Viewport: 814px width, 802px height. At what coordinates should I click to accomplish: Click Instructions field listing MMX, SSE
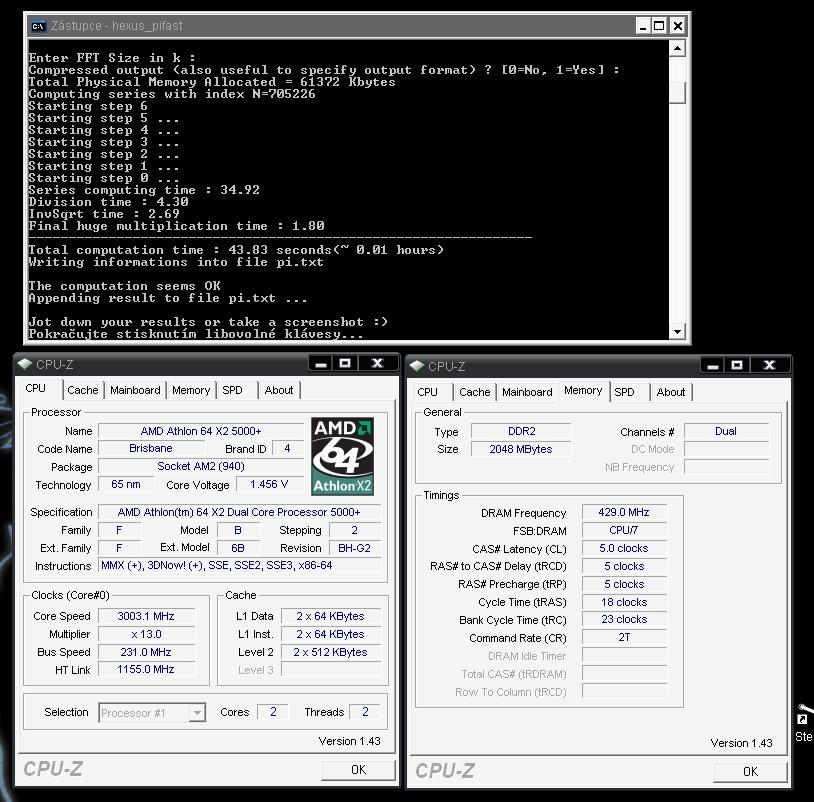tap(239, 565)
